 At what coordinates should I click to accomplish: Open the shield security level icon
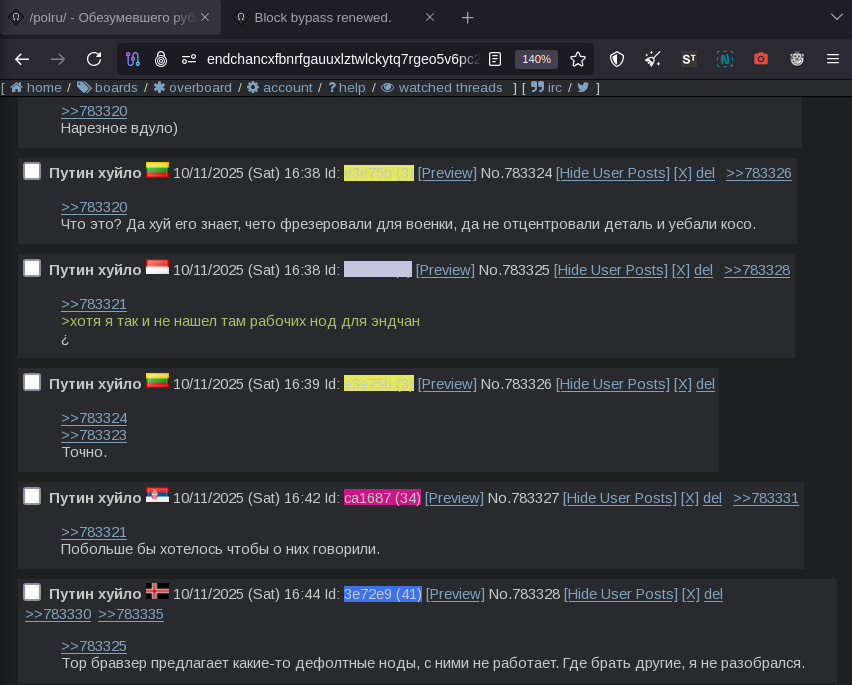[617, 59]
